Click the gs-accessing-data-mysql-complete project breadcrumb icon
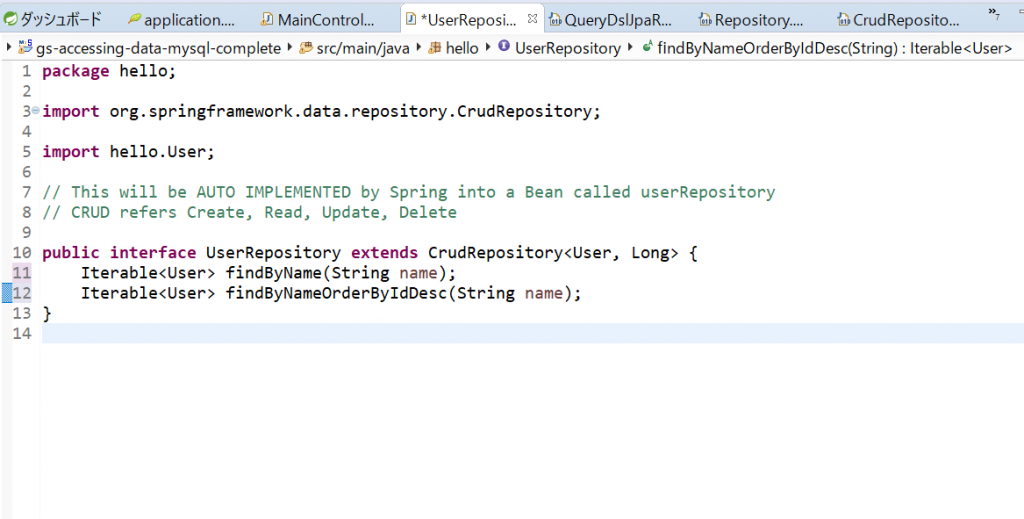 pyautogui.click(x=25, y=48)
